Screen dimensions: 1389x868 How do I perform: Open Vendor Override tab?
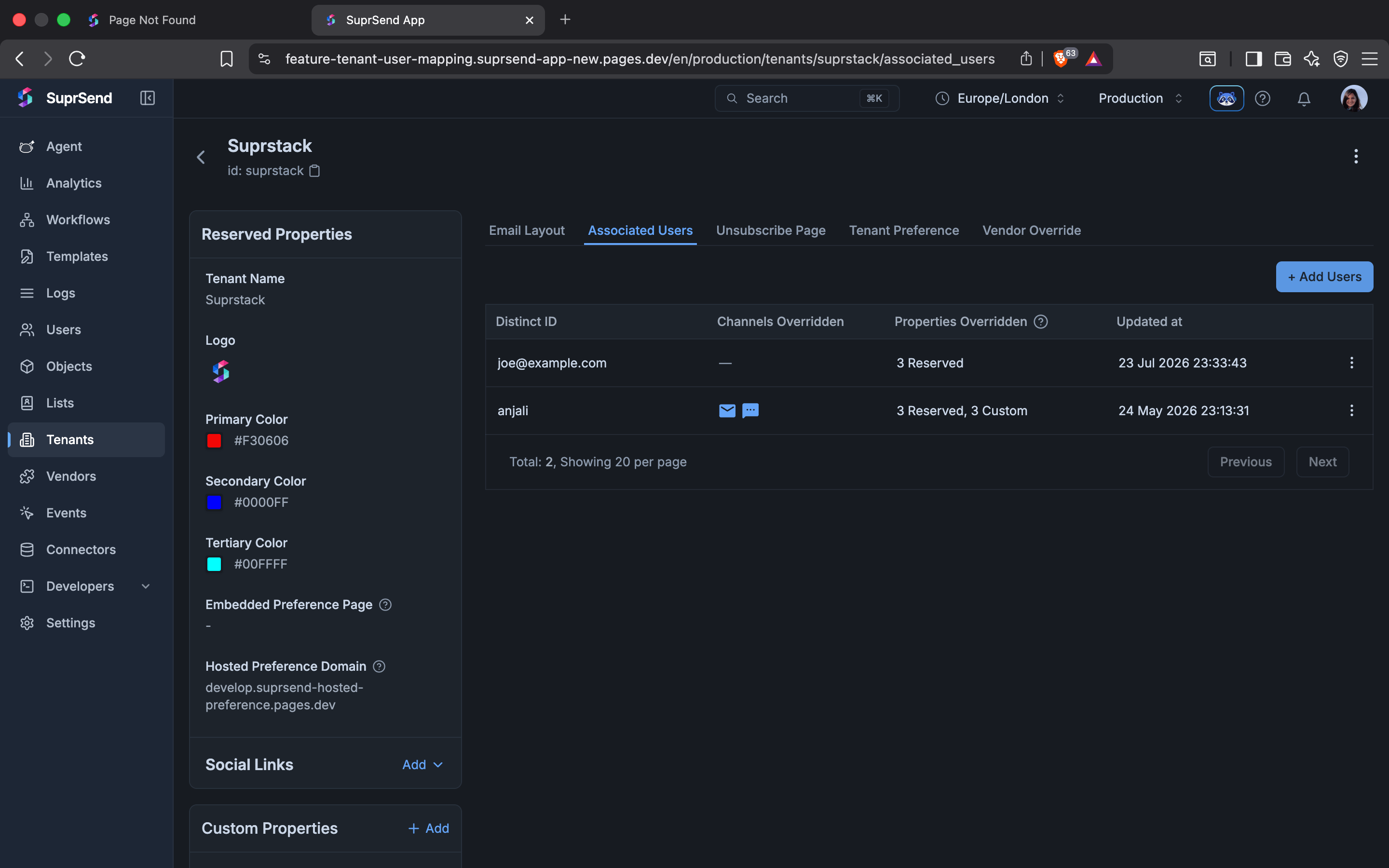(1032, 231)
